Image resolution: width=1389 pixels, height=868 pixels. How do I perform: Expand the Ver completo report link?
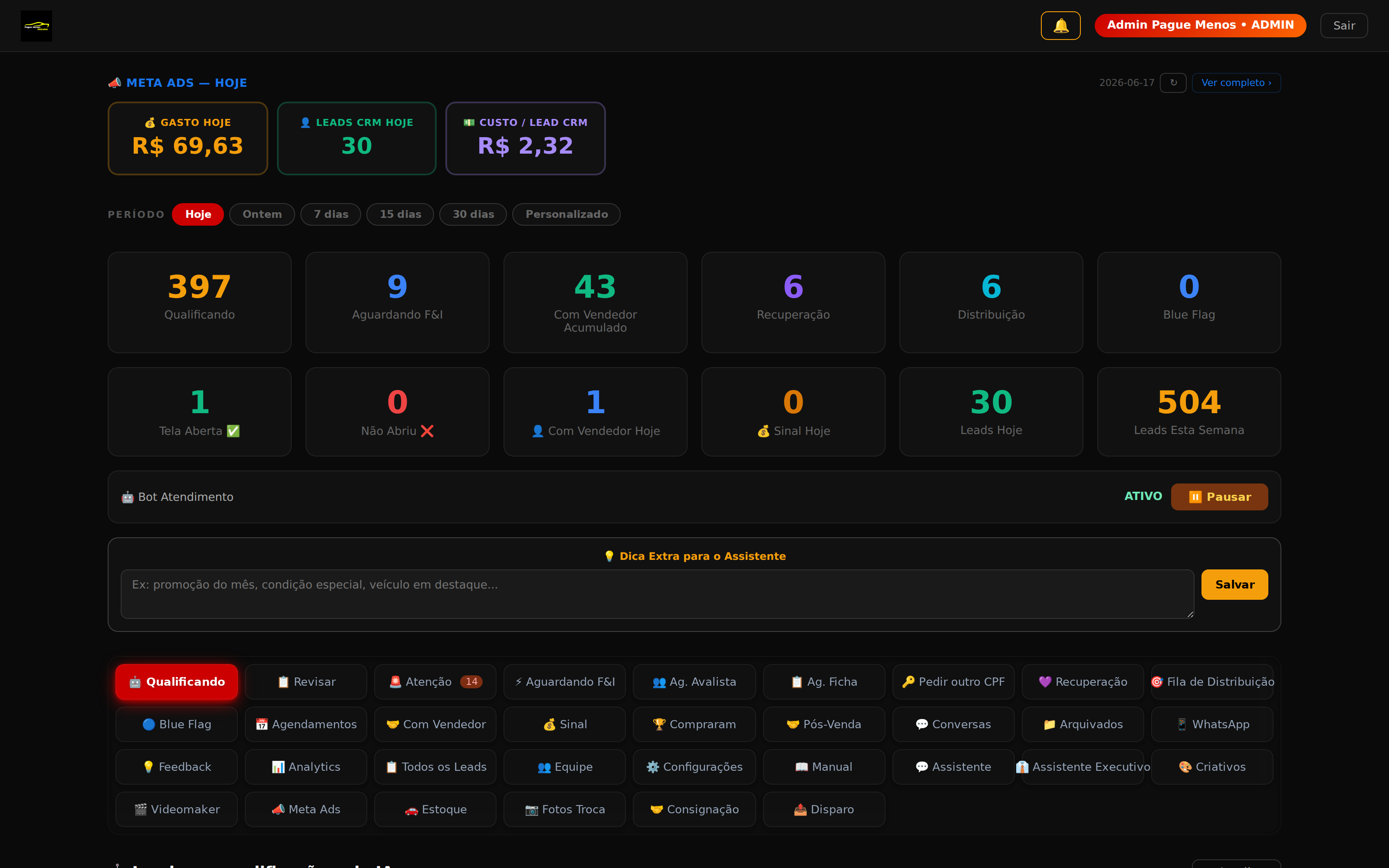click(x=1236, y=82)
